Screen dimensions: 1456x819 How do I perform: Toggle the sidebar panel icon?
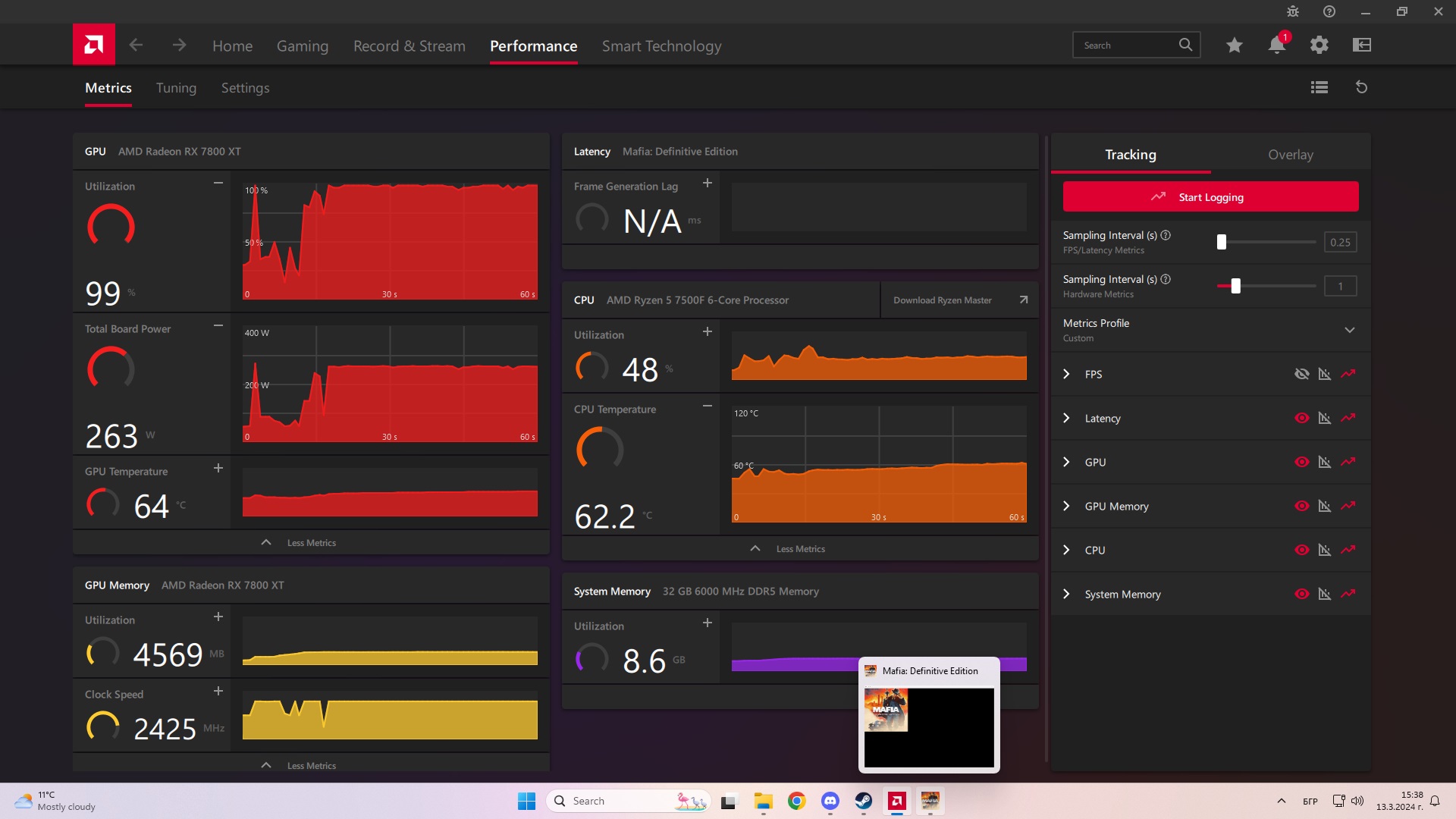pyautogui.click(x=1361, y=45)
